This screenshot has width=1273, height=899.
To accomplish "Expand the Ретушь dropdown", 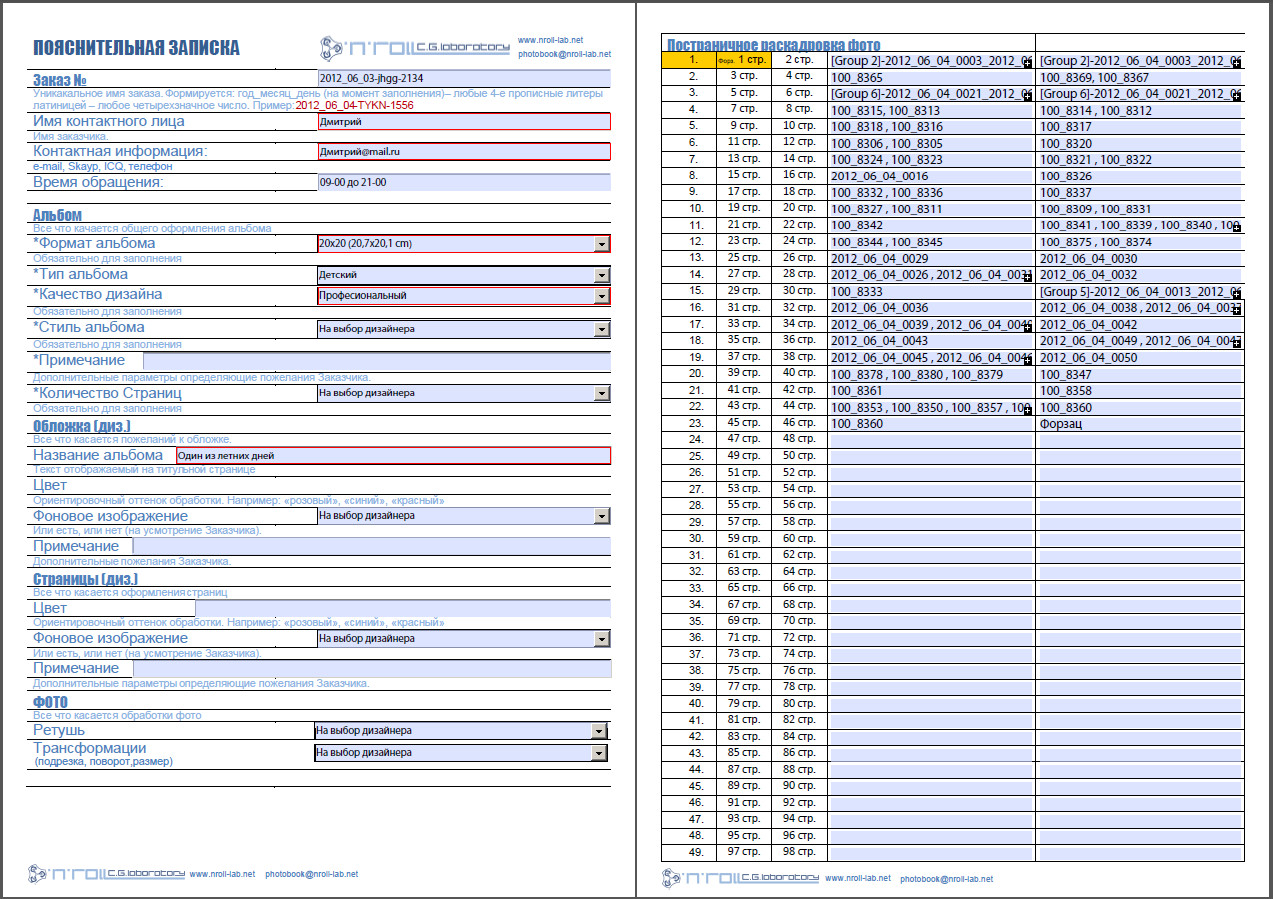I will coord(599,731).
